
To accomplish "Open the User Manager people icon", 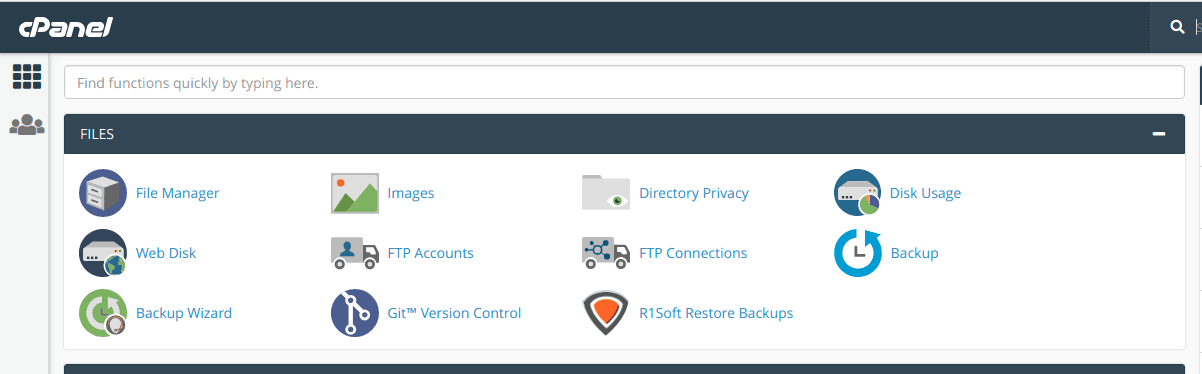I will (27, 126).
